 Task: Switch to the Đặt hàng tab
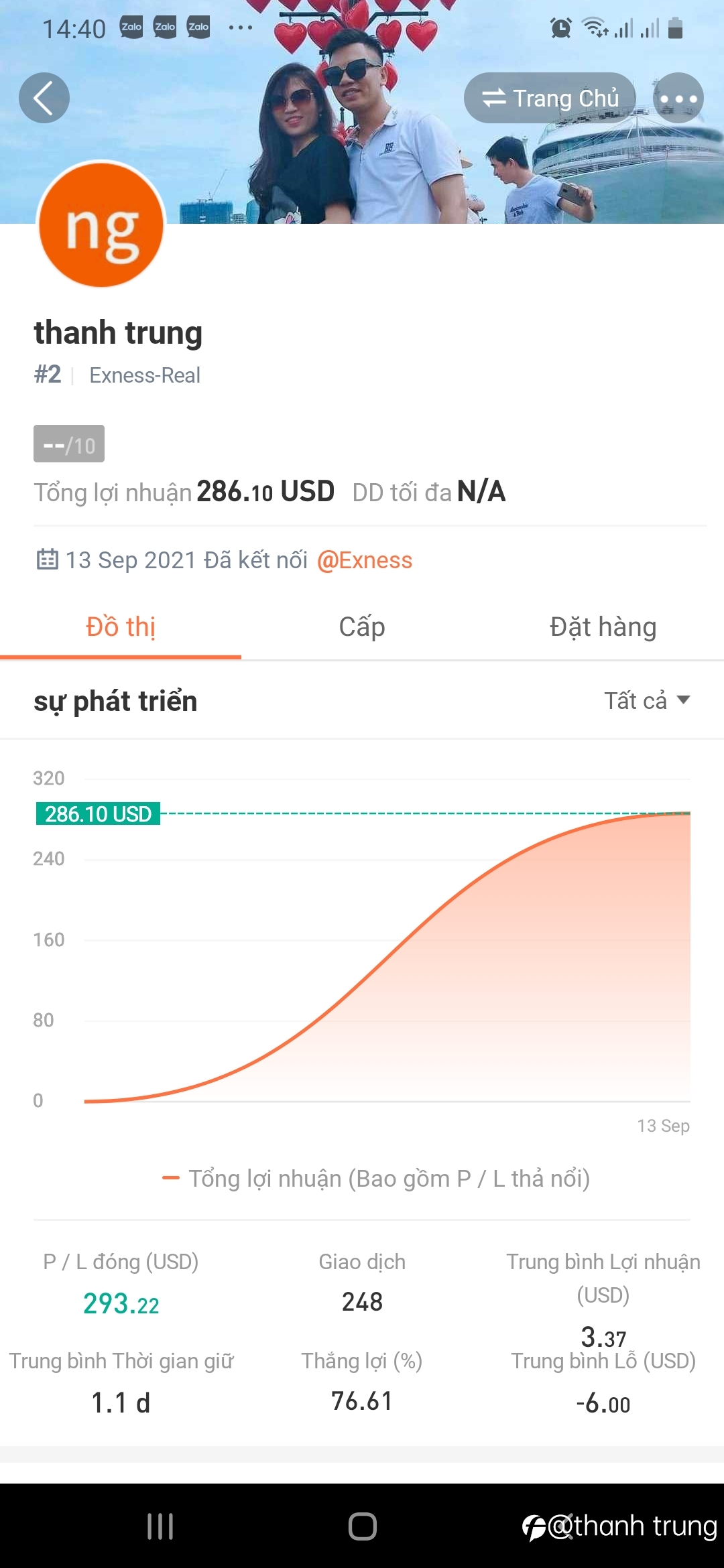pyautogui.click(x=603, y=627)
